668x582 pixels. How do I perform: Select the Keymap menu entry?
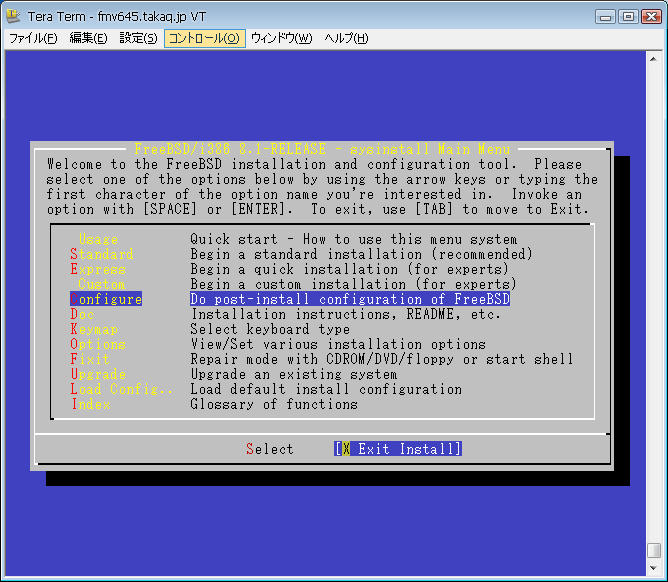click(94, 329)
